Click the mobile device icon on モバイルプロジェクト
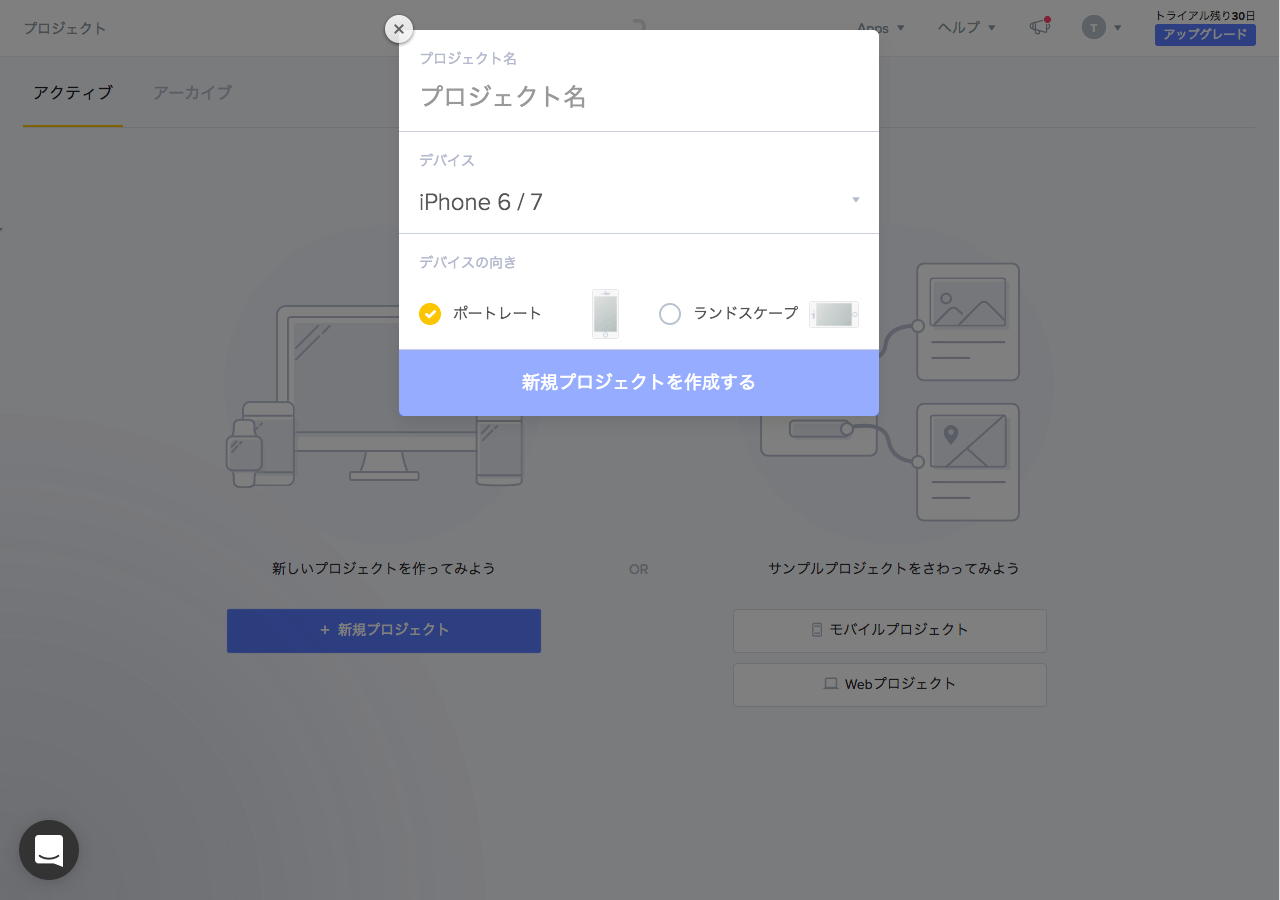This screenshot has width=1280, height=900. 817,630
